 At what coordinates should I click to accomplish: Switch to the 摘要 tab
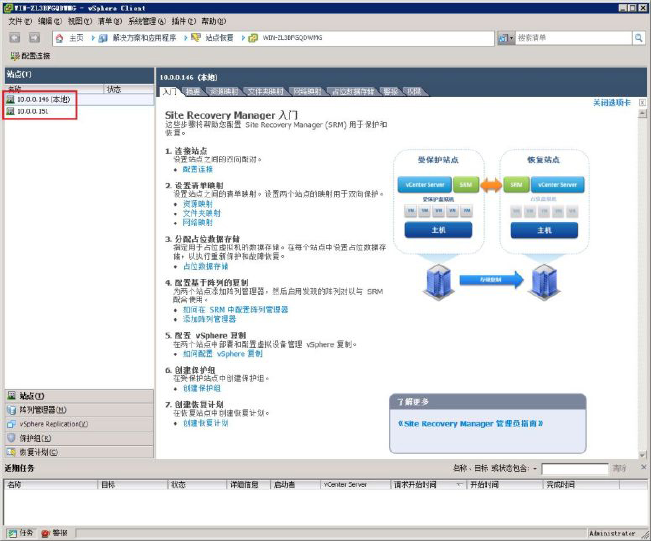coord(193,92)
